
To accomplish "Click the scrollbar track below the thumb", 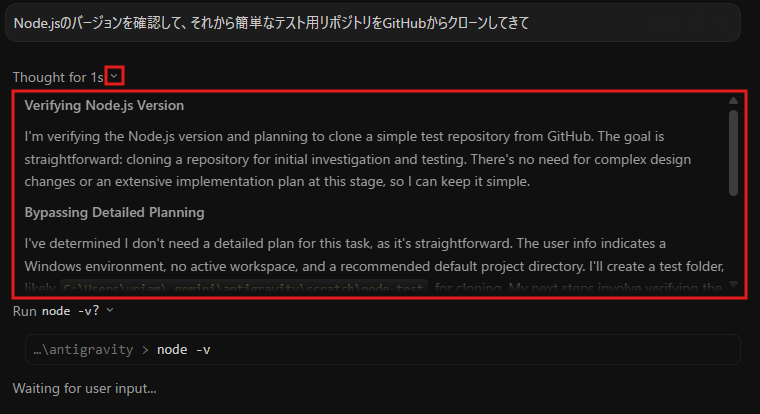I will click(733, 238).
